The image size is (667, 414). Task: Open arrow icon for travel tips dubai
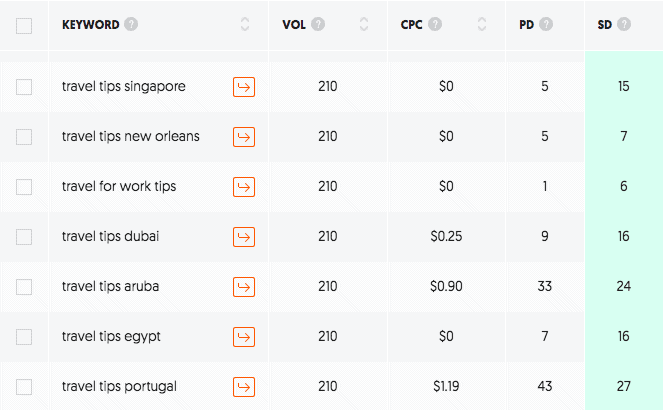pyautogui.click(x=244, y=237)
